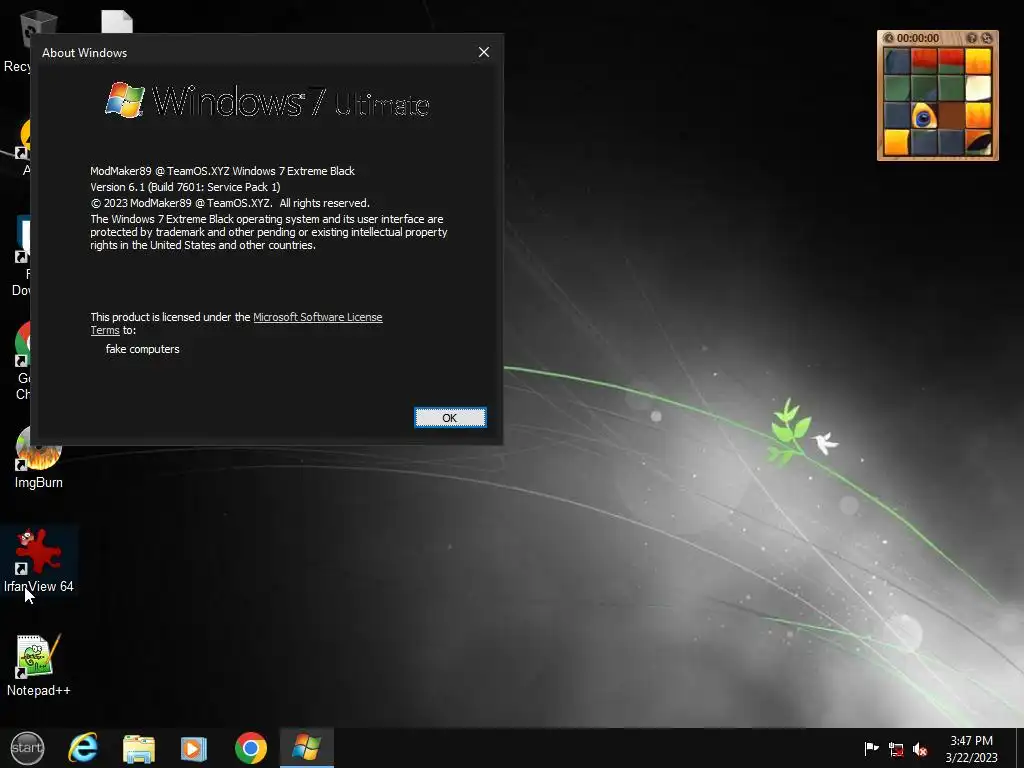
Task: Launch Internet Explorer from the taskbar
Action: (x=84, y=748)
